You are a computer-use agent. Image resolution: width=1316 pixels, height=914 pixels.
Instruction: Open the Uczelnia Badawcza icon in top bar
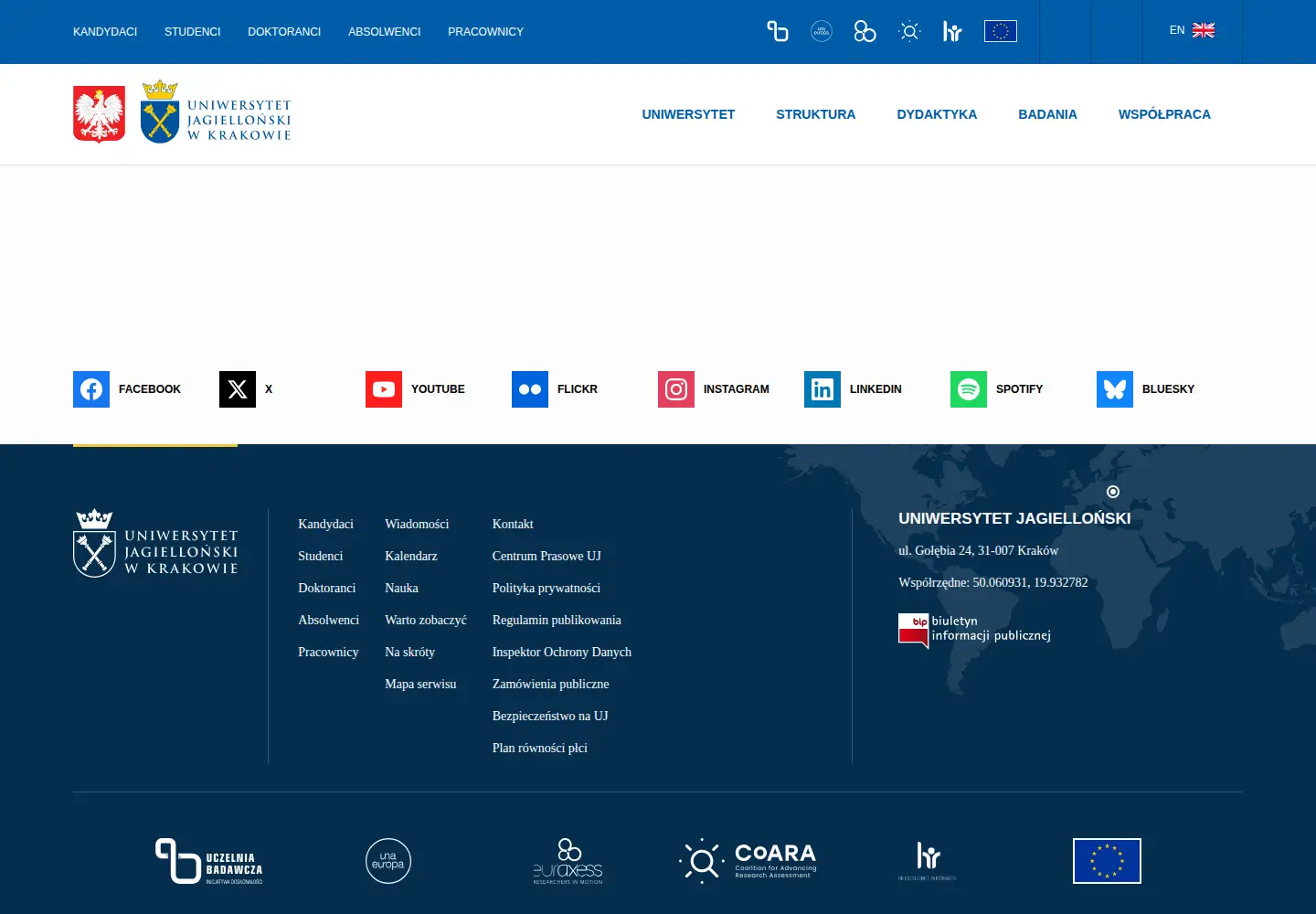click(778, 31)
